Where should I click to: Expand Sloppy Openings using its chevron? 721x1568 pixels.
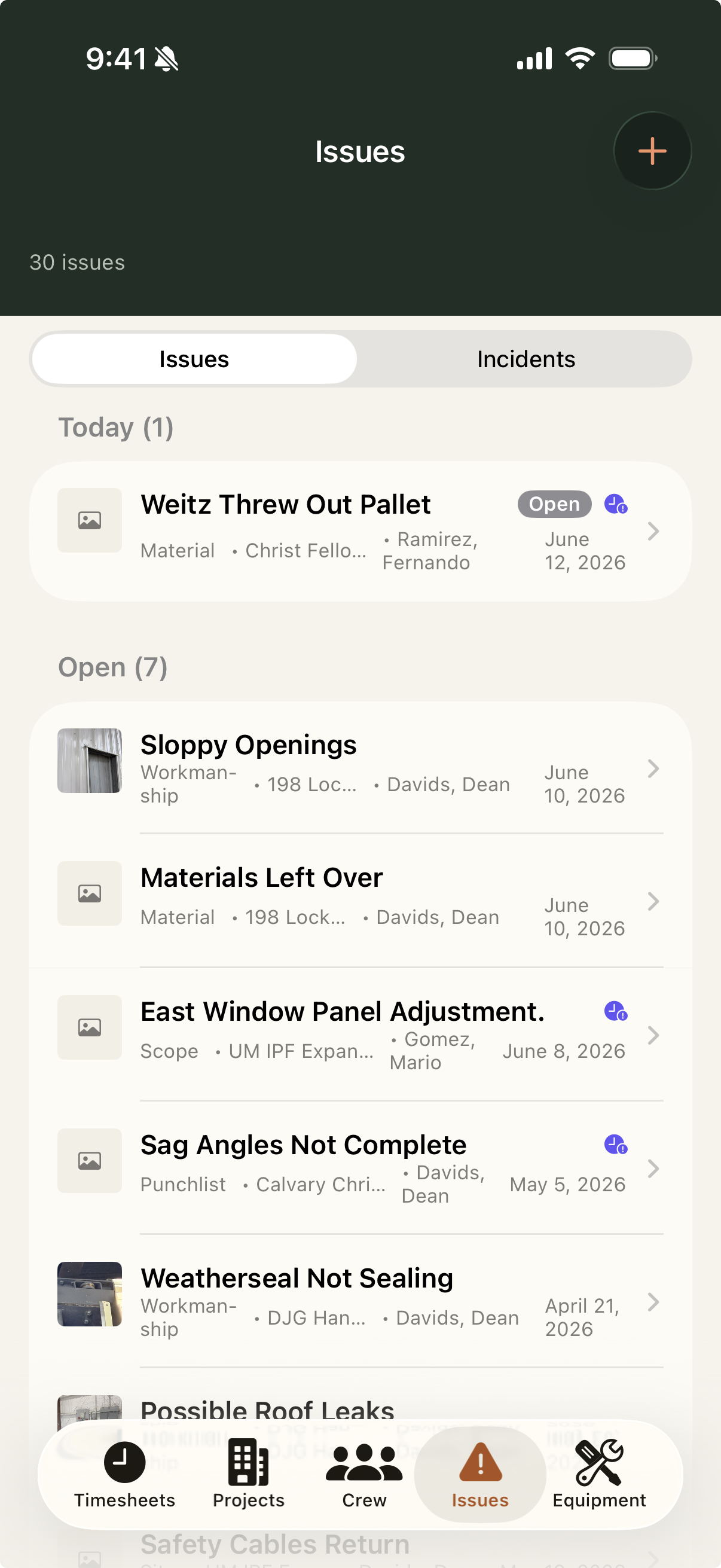click(653, 769)
